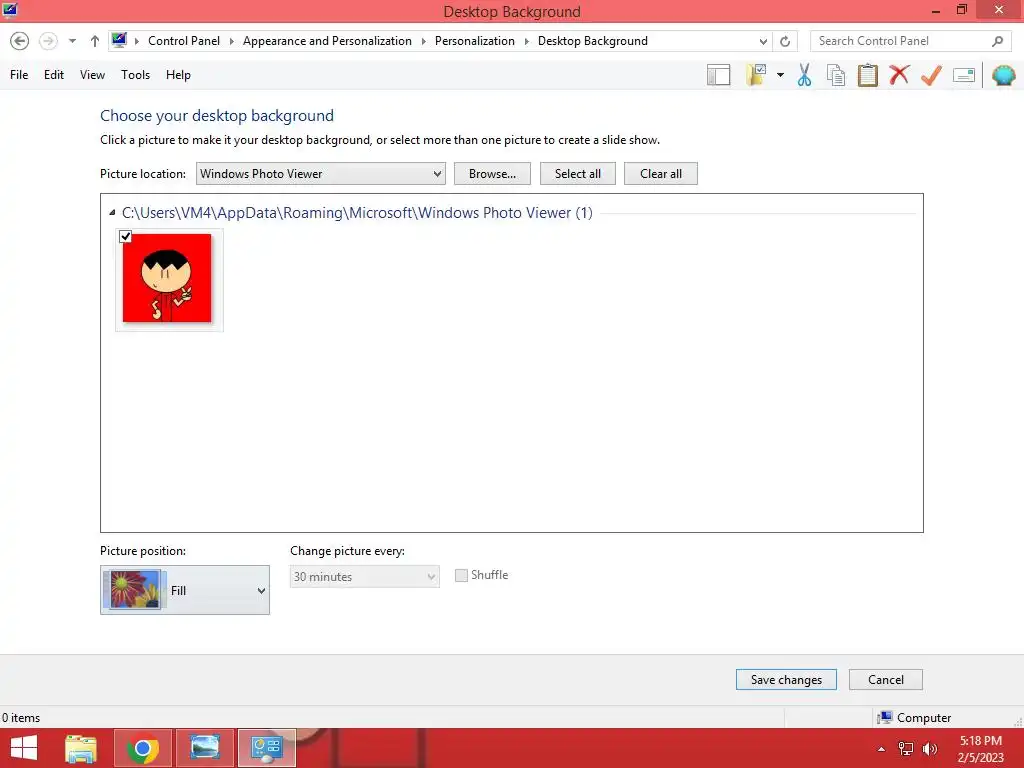Navigate to Personalization breadcrumb

click(x=475, y=40)
